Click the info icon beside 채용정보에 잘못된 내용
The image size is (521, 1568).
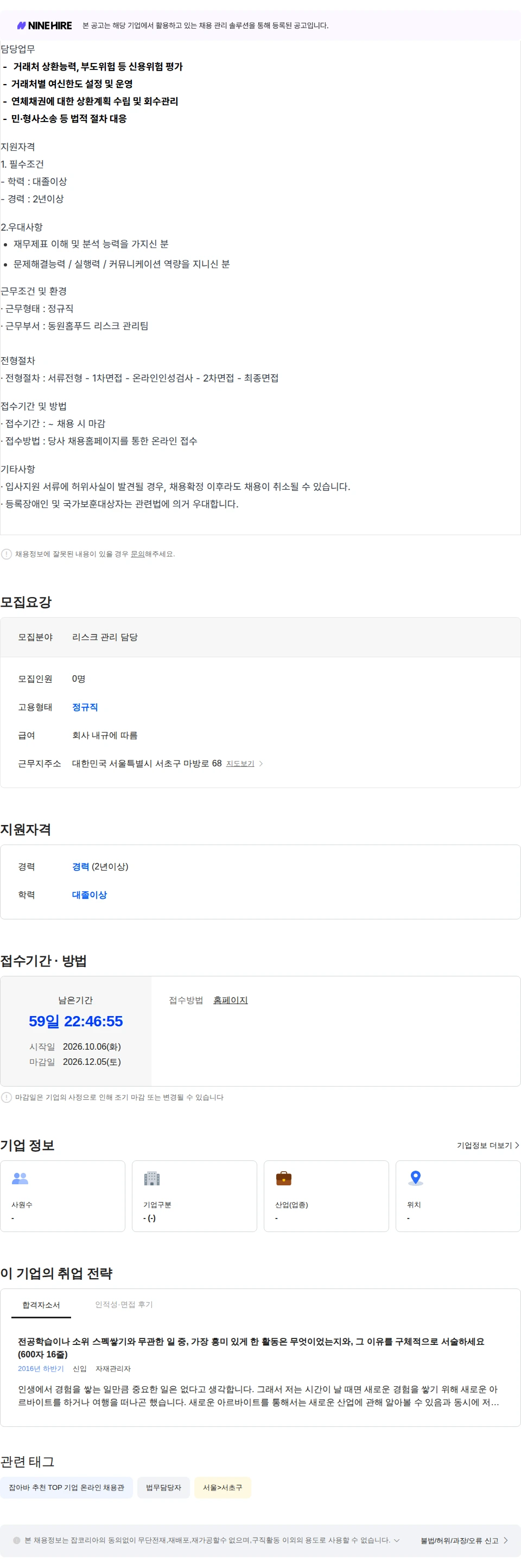tap(7, 554)
